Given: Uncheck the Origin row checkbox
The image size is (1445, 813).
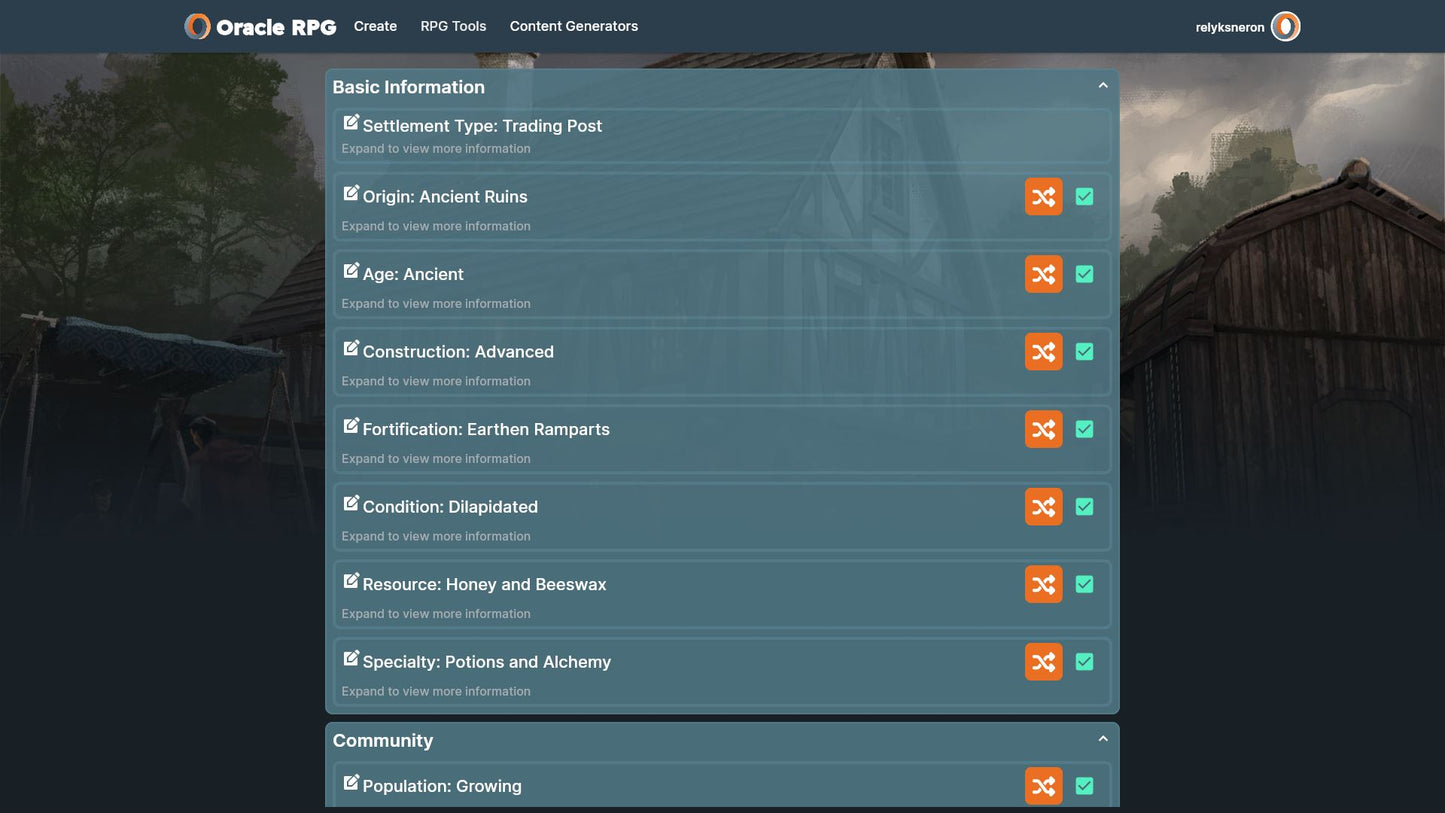Looking at the screenshot, I should pos(1084,197).
